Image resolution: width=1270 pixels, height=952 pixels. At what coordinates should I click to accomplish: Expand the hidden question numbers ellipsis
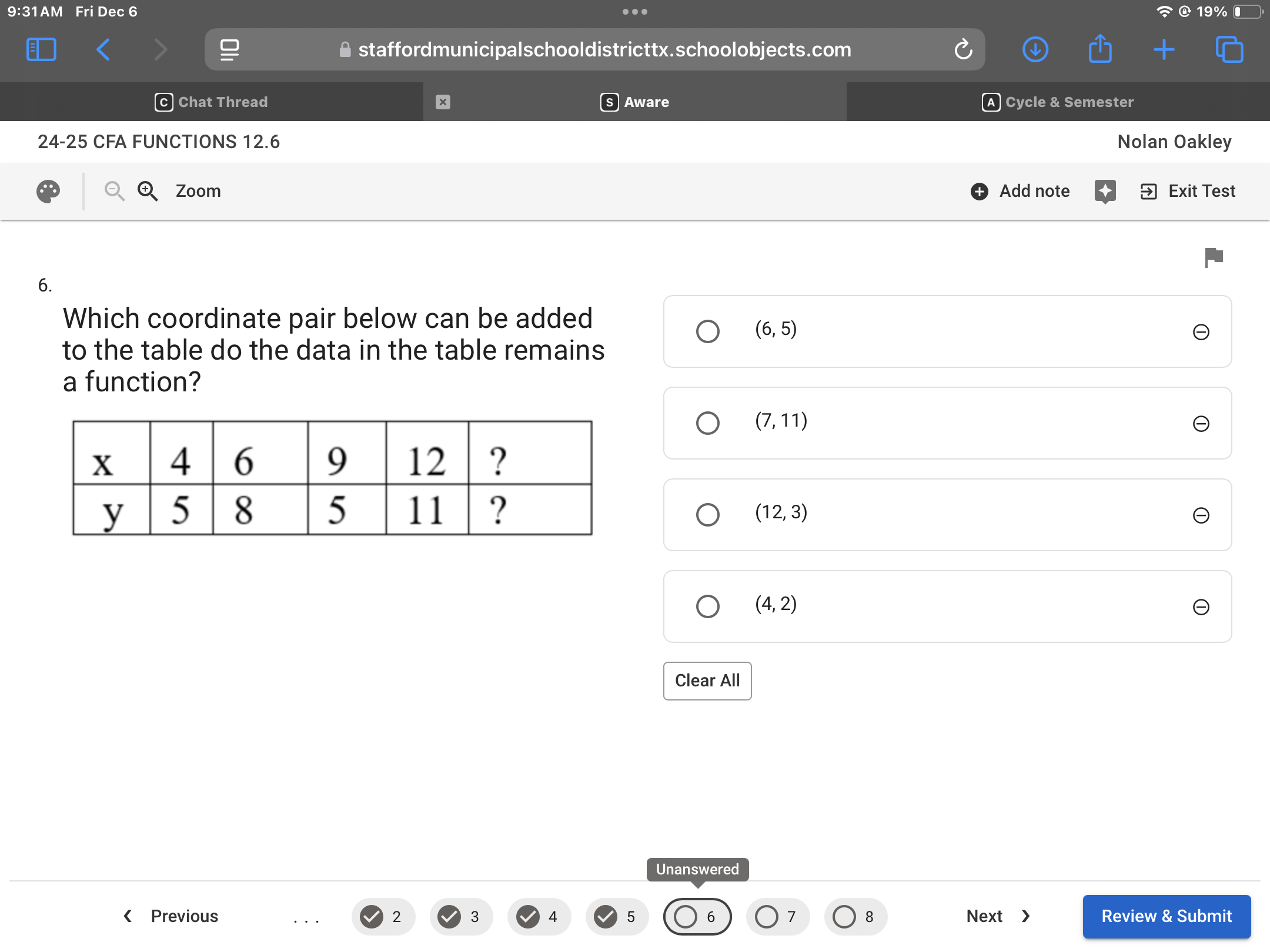pyautogui.click(x=306, y=917)
